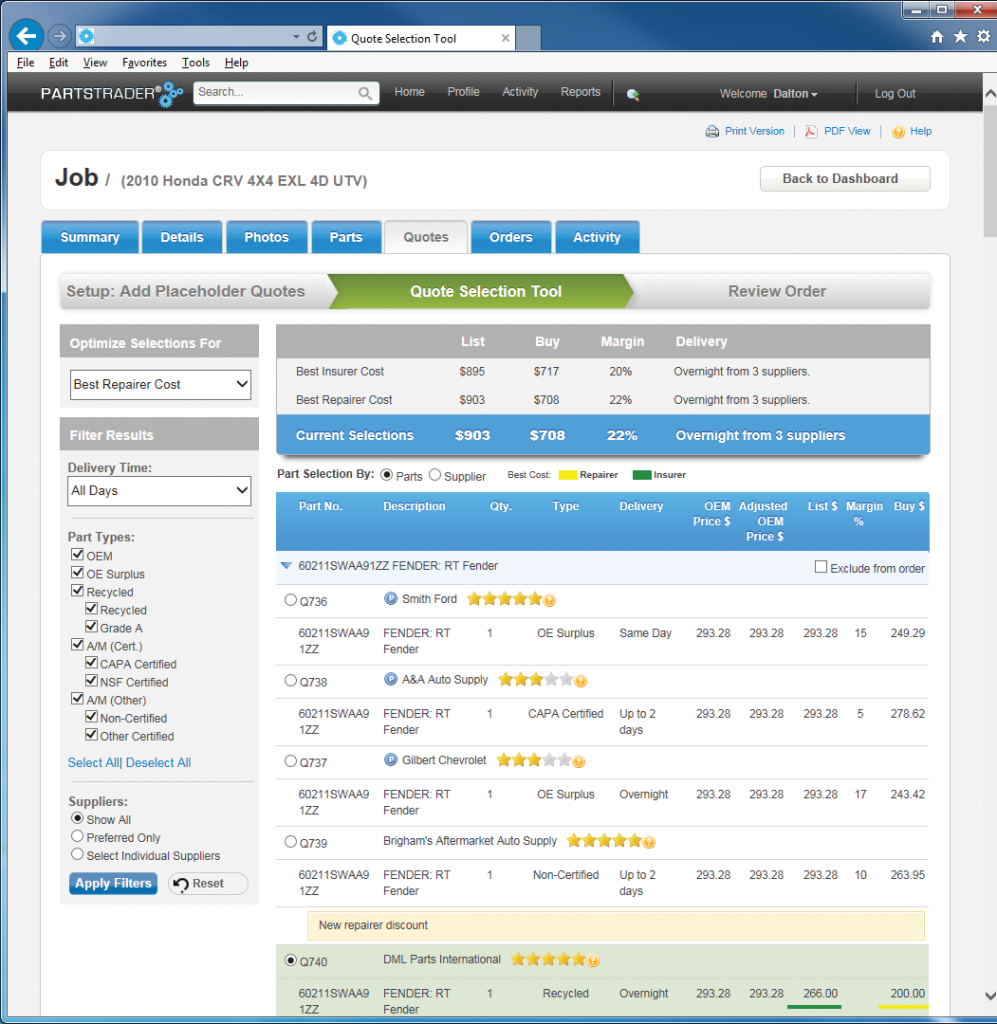Open the browser home icon
The image size is (997, 1024).
pos(937,37)
